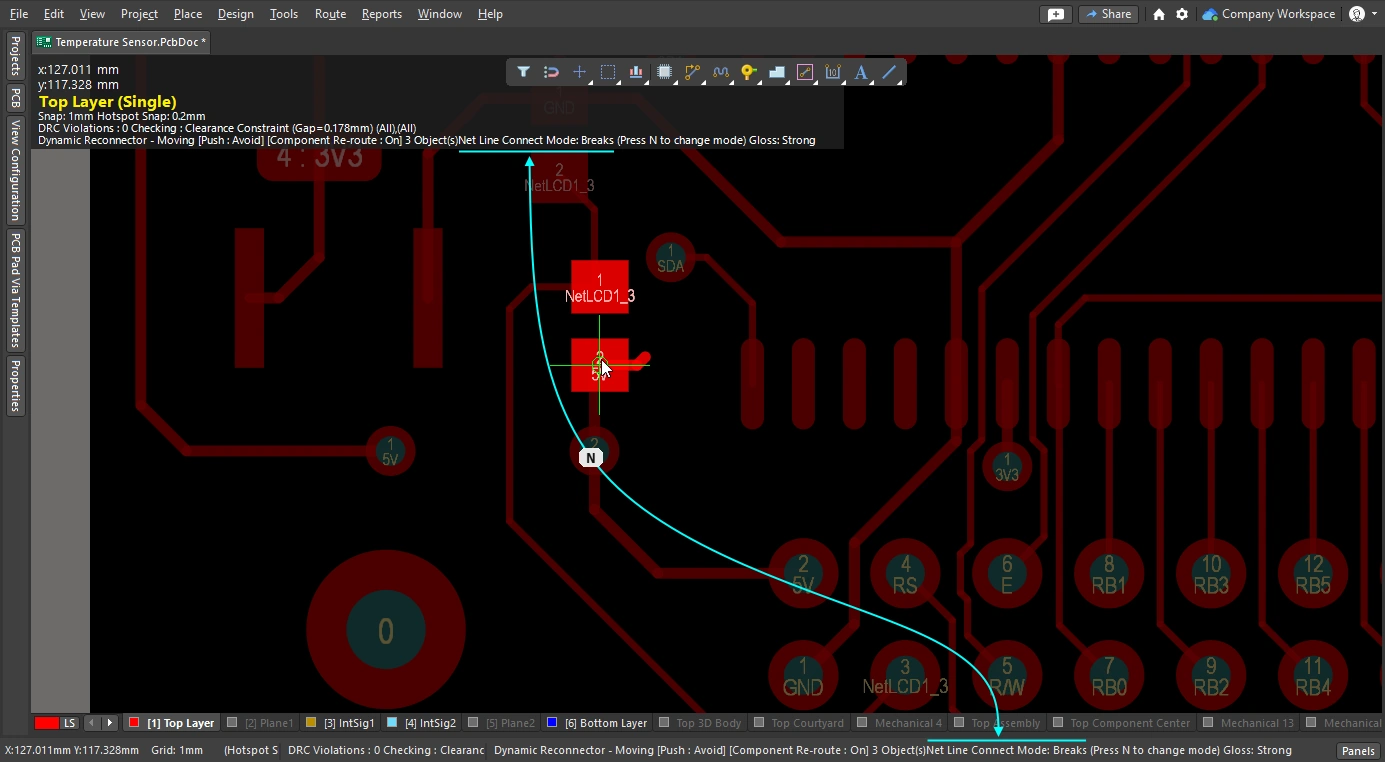Open the Project menu
Image resolution: width=1385 pixels, height=762 pixels.
tap(139, 14)
